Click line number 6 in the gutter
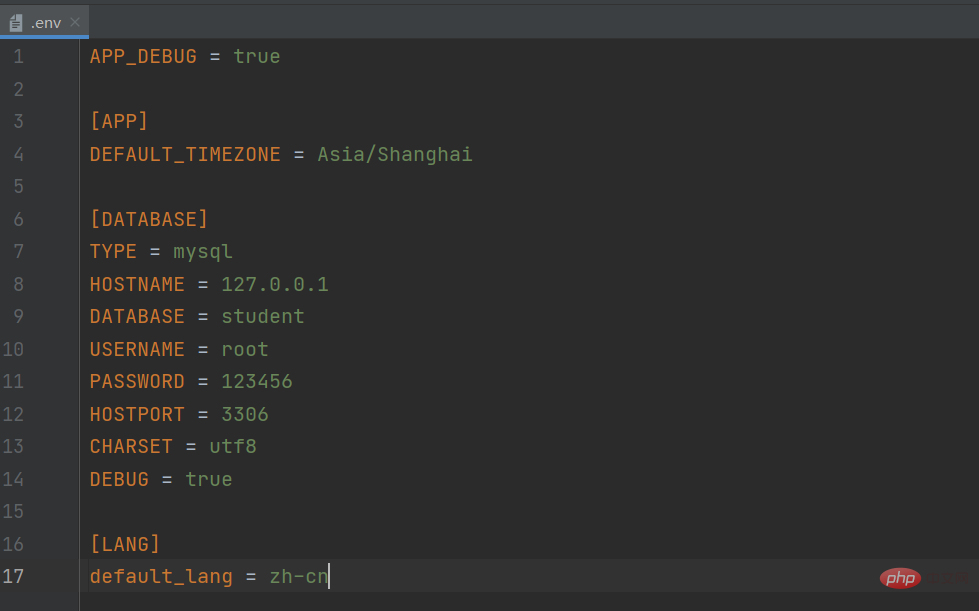 [19, 219]
